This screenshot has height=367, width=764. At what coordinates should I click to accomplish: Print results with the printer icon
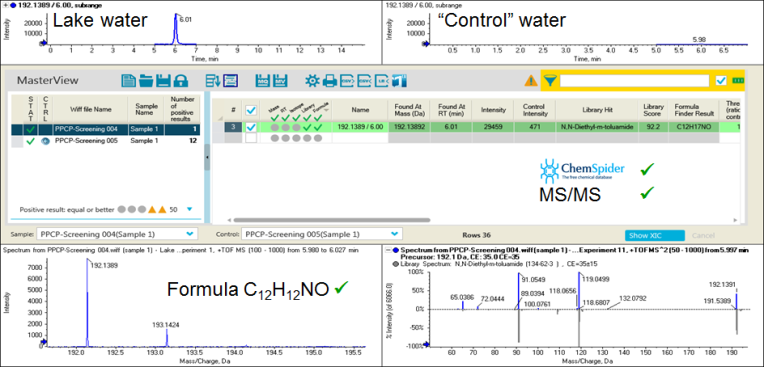pyautogui.click(x=330, y=80)
